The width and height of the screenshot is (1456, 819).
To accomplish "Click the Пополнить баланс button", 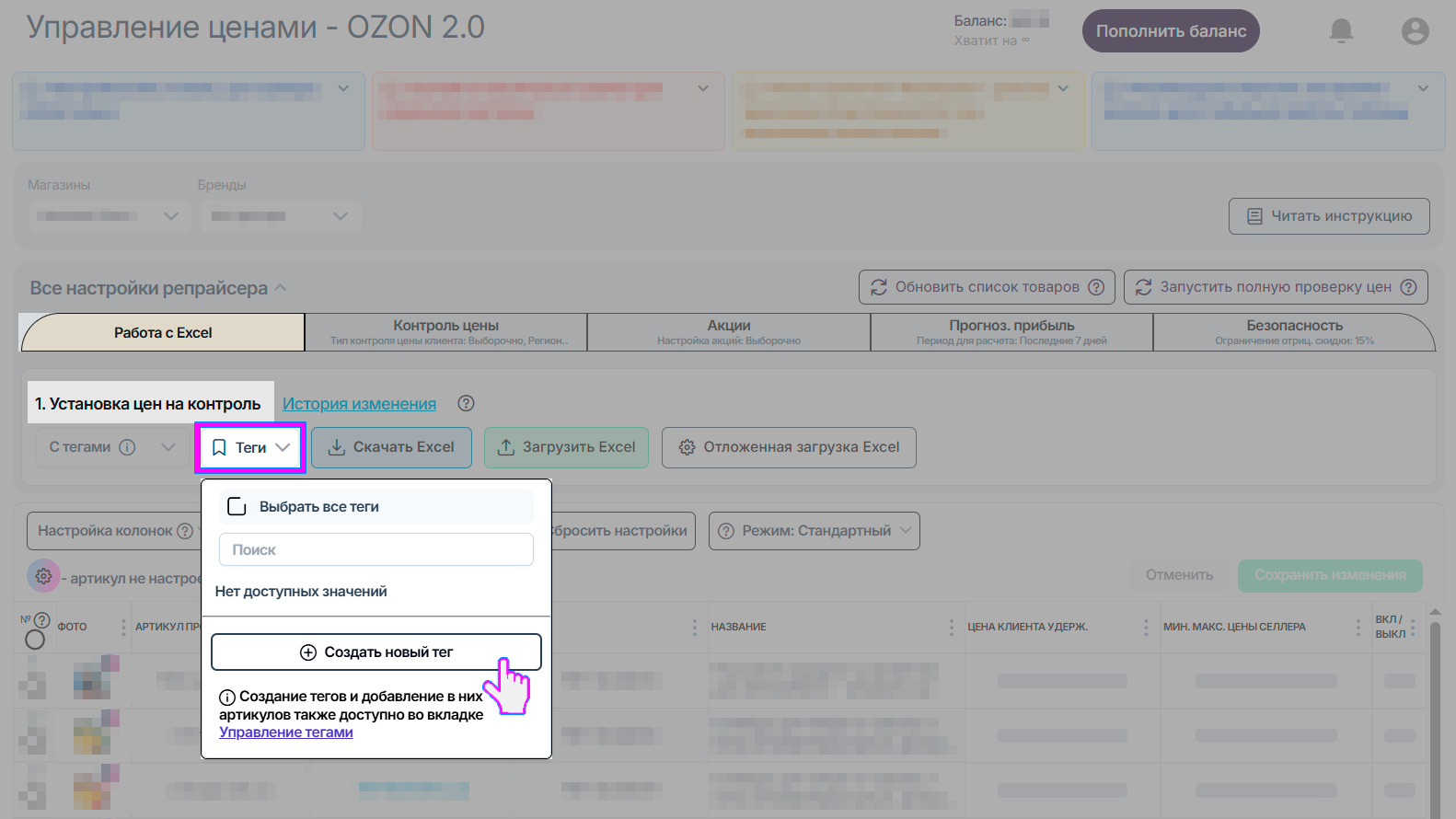I will click(x=1171, y=31).
